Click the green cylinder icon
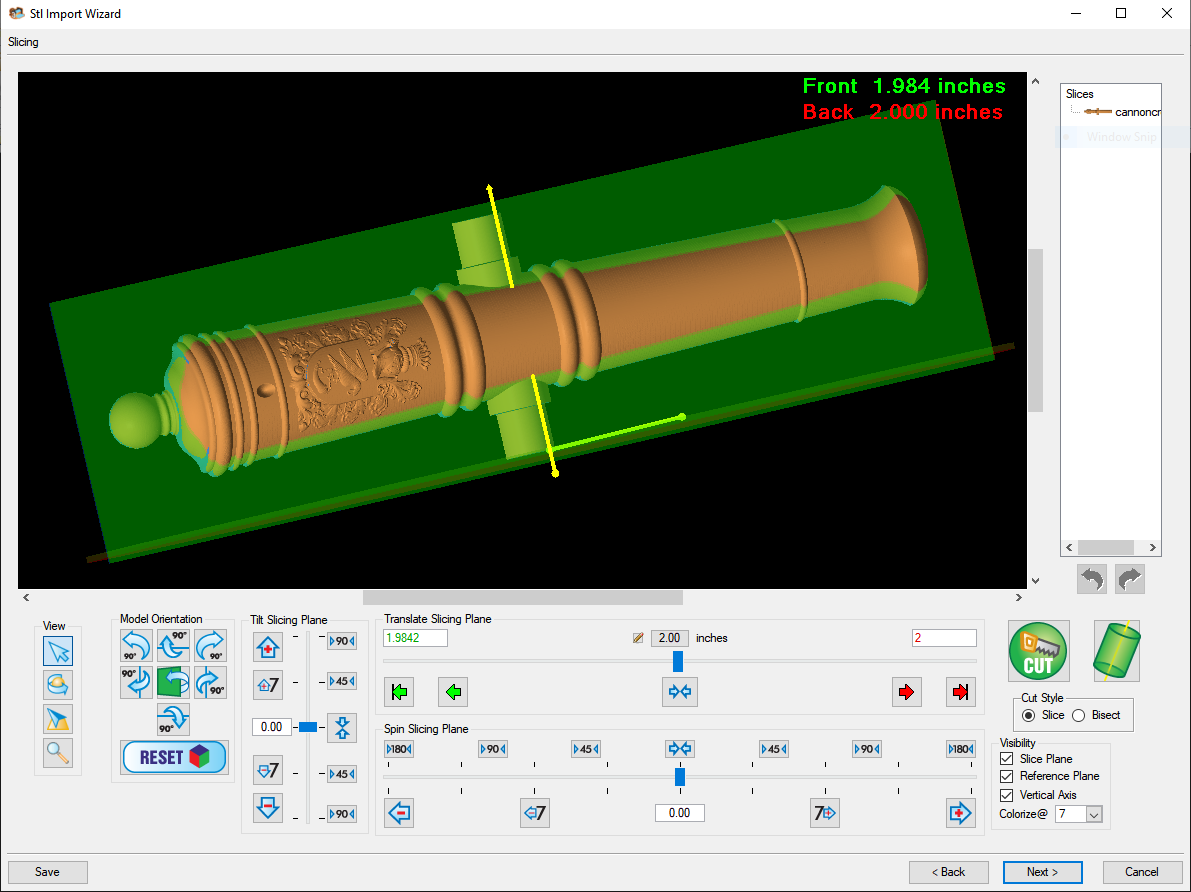Image resolution: width=1191 pixels, height=892 pixels. coord(1116,651)
